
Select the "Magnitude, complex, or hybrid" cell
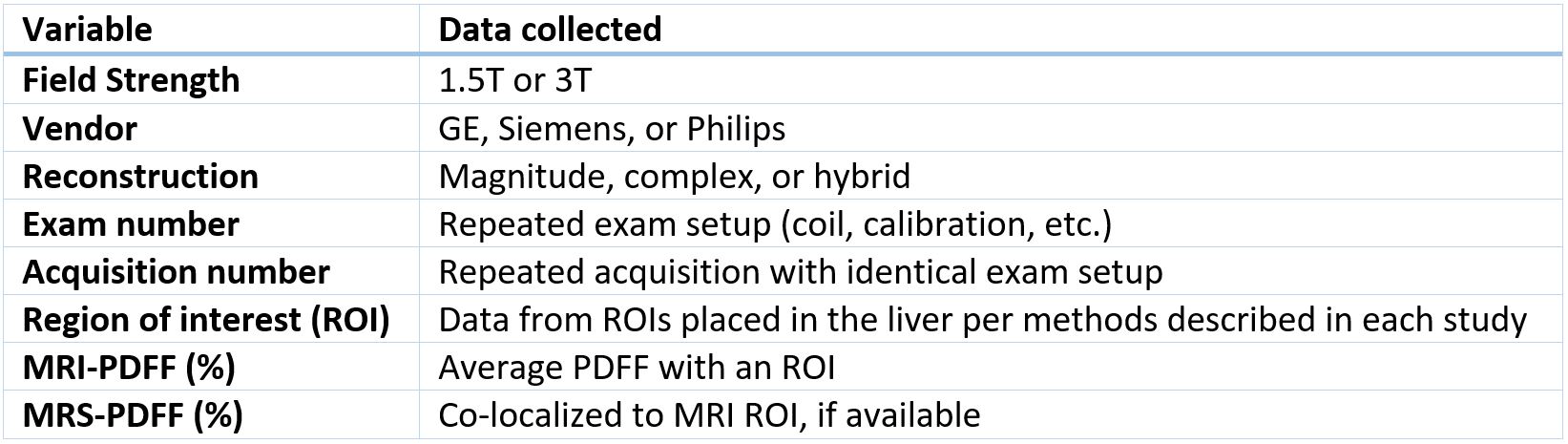(674, 177)
